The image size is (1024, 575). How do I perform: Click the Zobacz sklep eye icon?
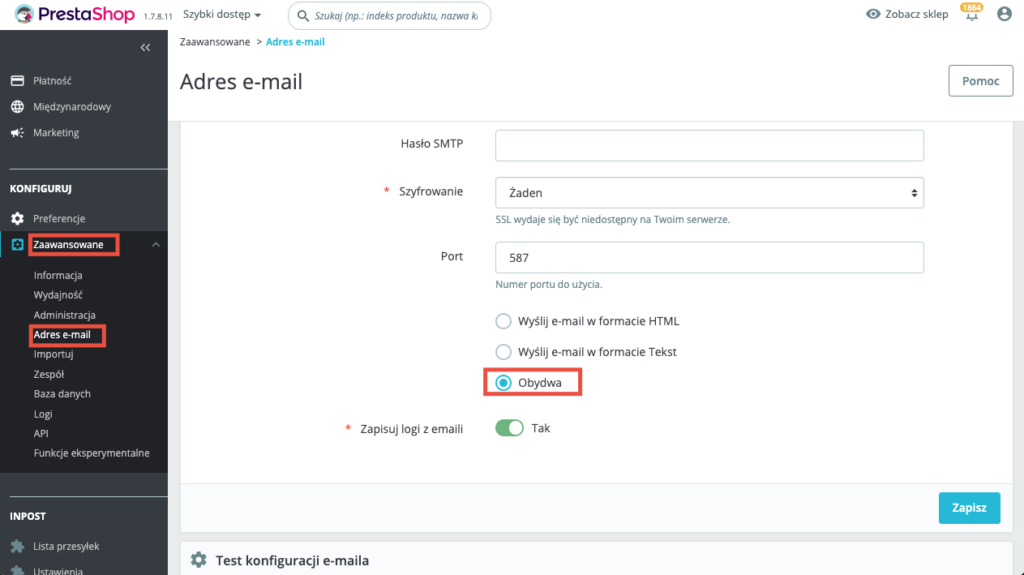click(x=873, y=14)
